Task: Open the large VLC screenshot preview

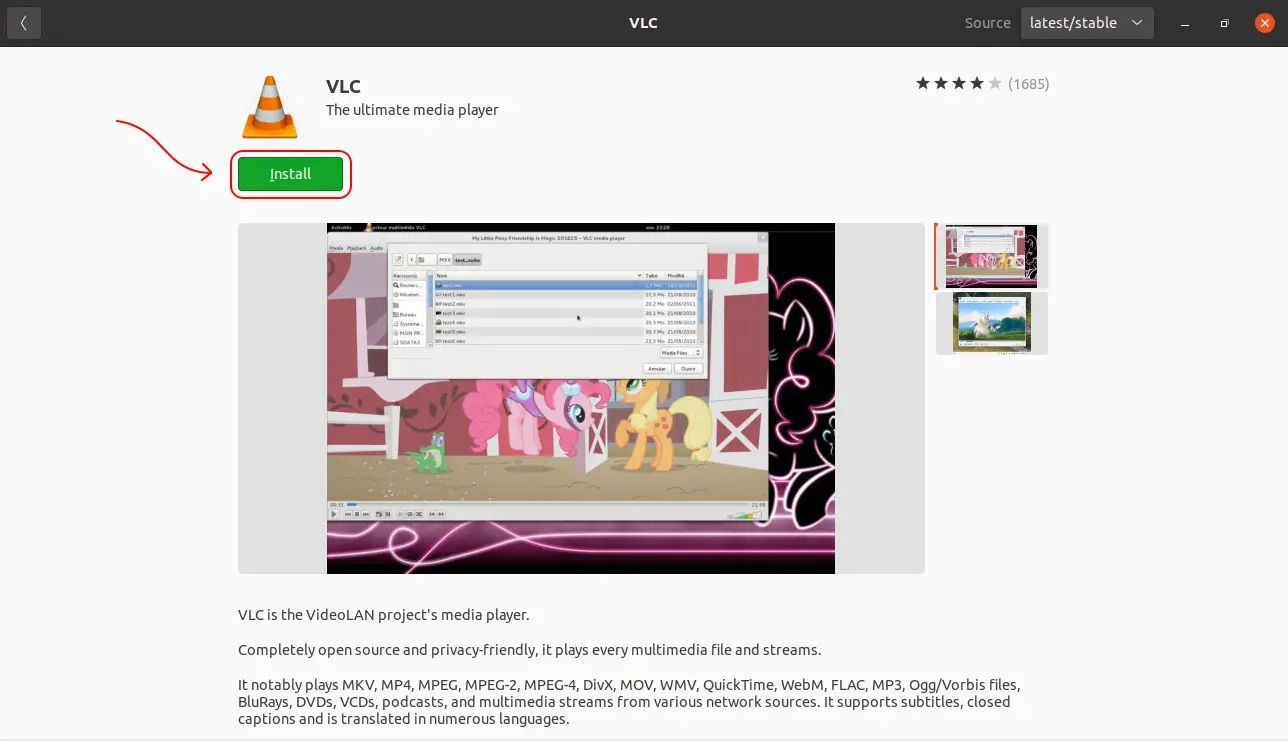Action: click(581, 398)
